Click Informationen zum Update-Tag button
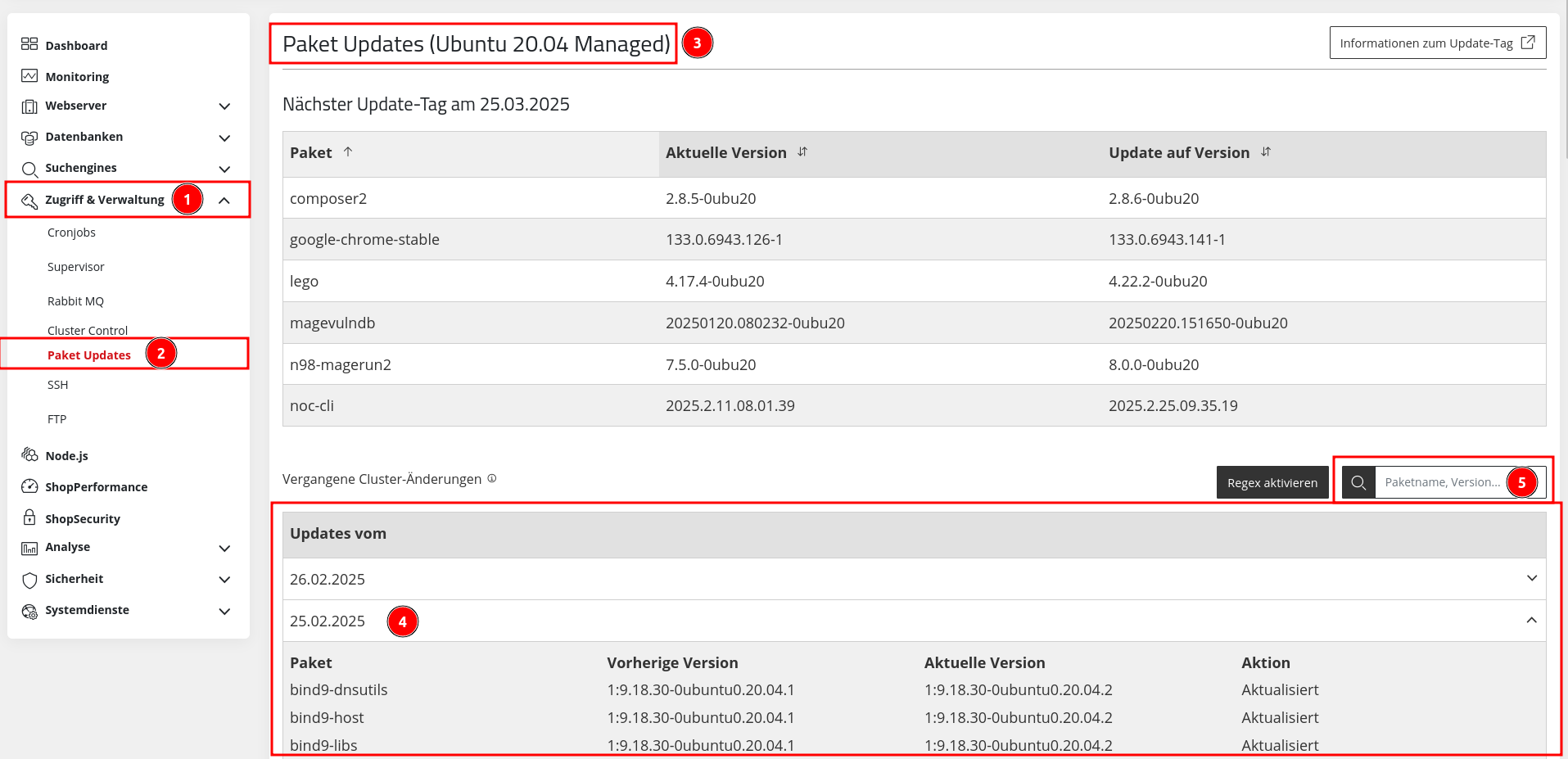This screenshot has width=1568, height=759. [x=1438, y=43]
